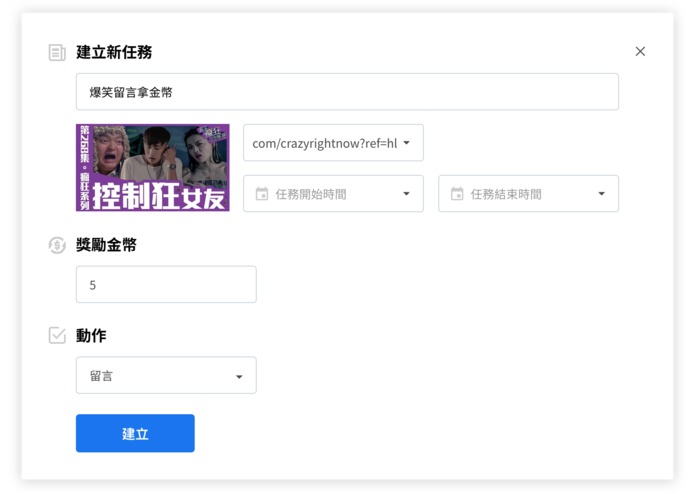Click the 控制狂女友 video thumbnail

pos(152,167)
